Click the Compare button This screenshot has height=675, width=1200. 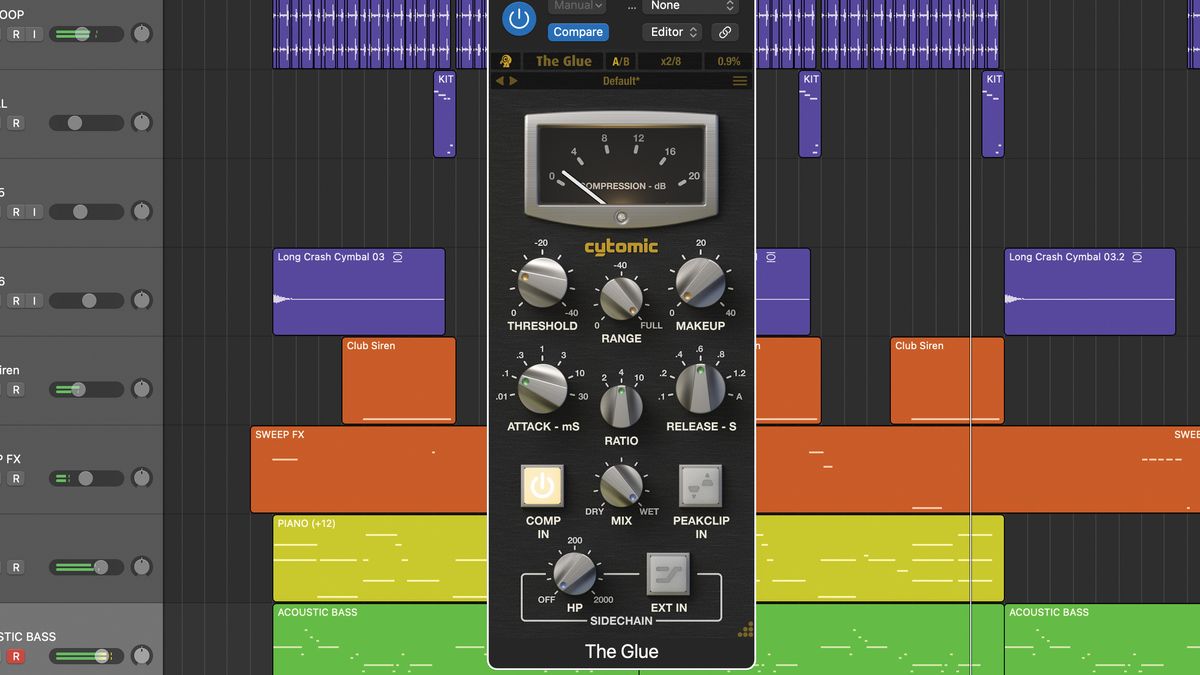coord(578,32)
